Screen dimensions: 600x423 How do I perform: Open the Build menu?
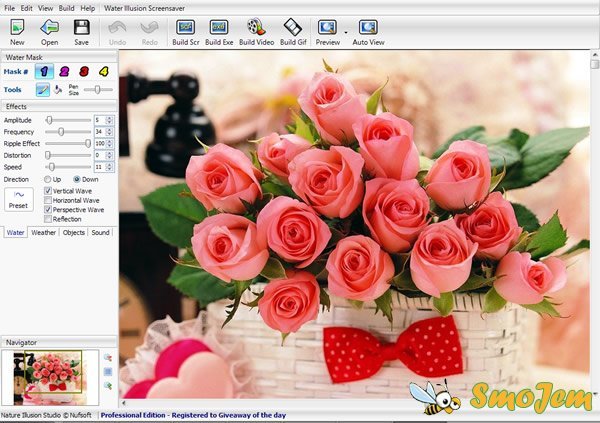tap(66, 8)
